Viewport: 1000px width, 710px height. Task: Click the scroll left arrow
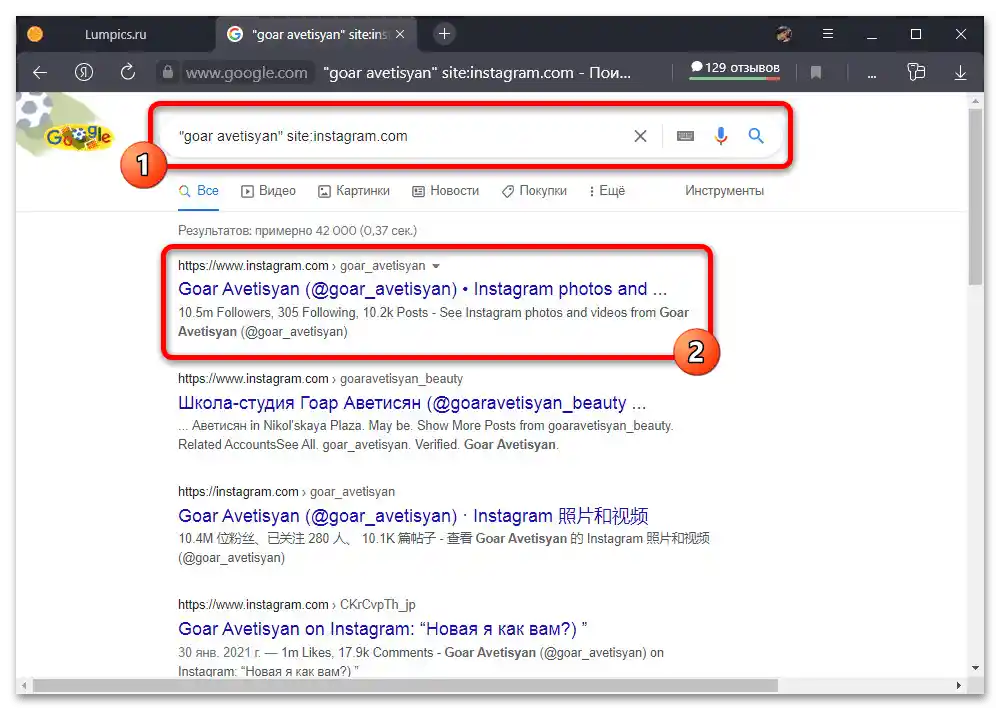pos(24,686)
